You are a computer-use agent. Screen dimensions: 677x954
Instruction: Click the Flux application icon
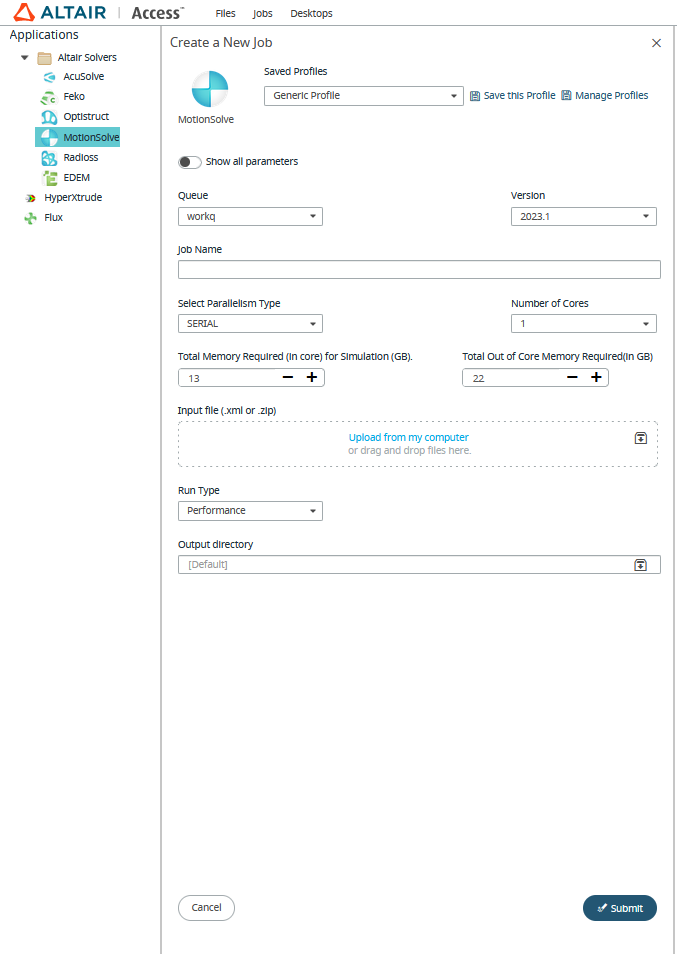[x=30, y=218]
